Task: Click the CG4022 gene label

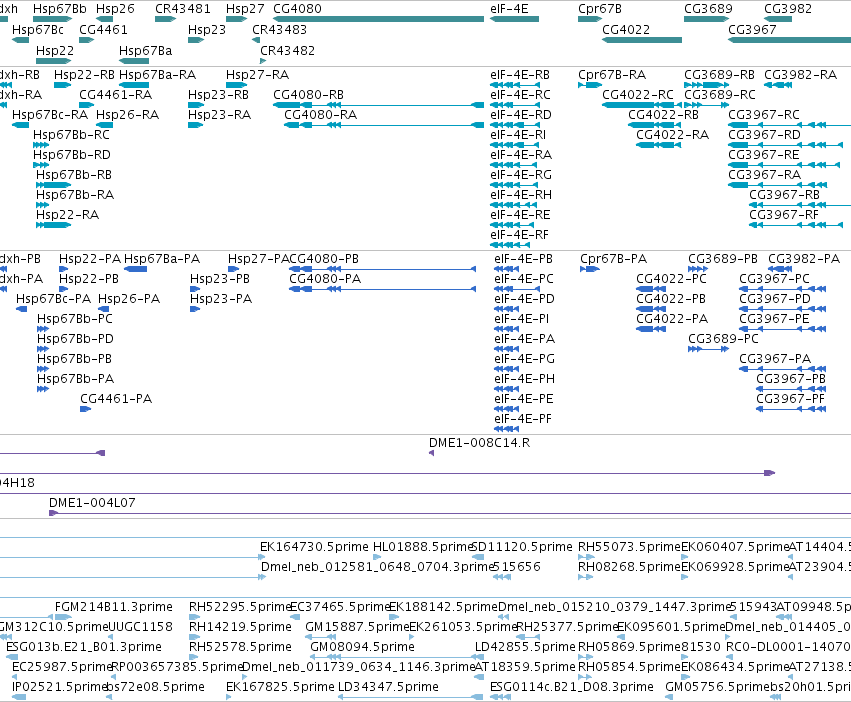Action: click(626, 29)
